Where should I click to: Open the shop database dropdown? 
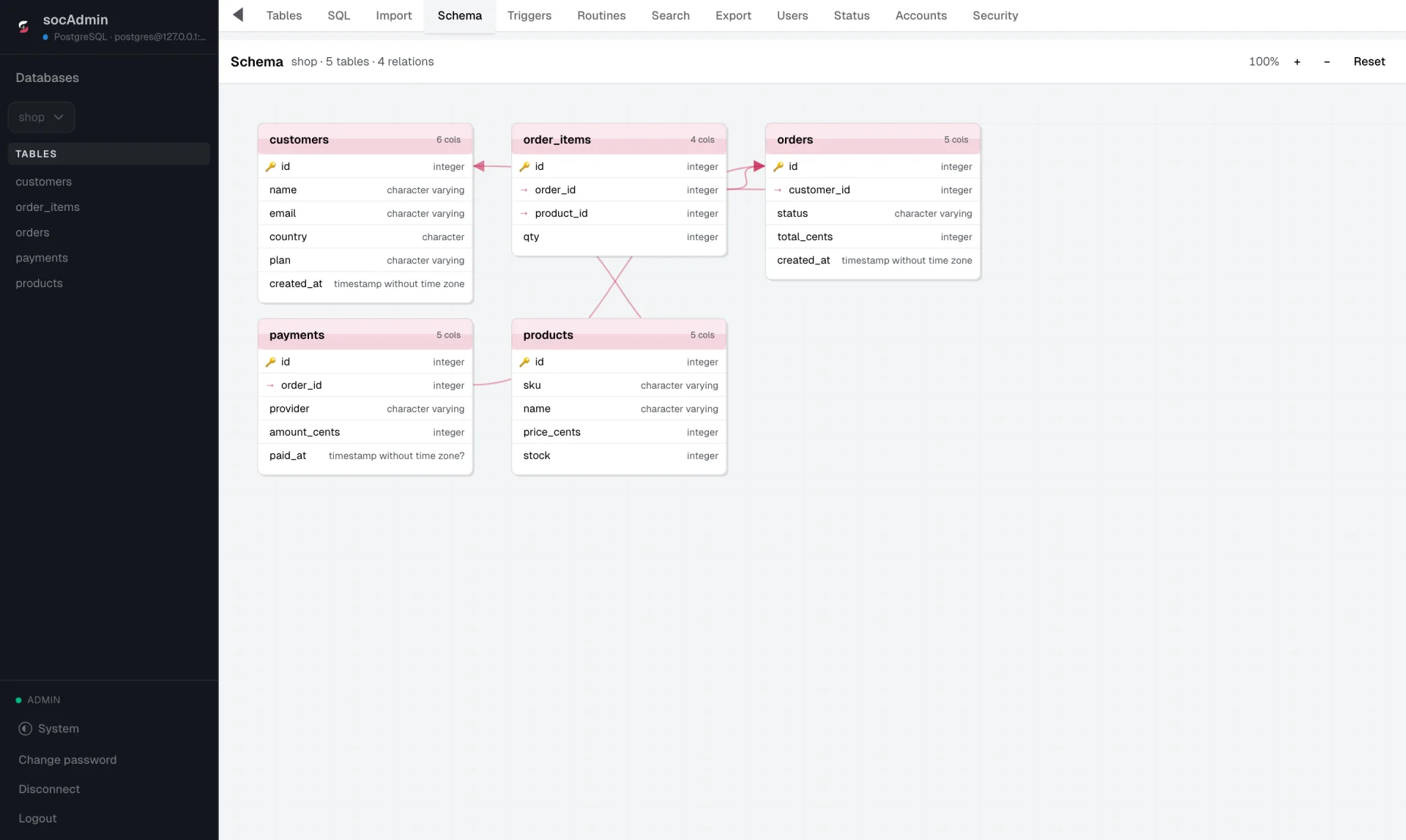pyautogui.click(x=41, y=117)
